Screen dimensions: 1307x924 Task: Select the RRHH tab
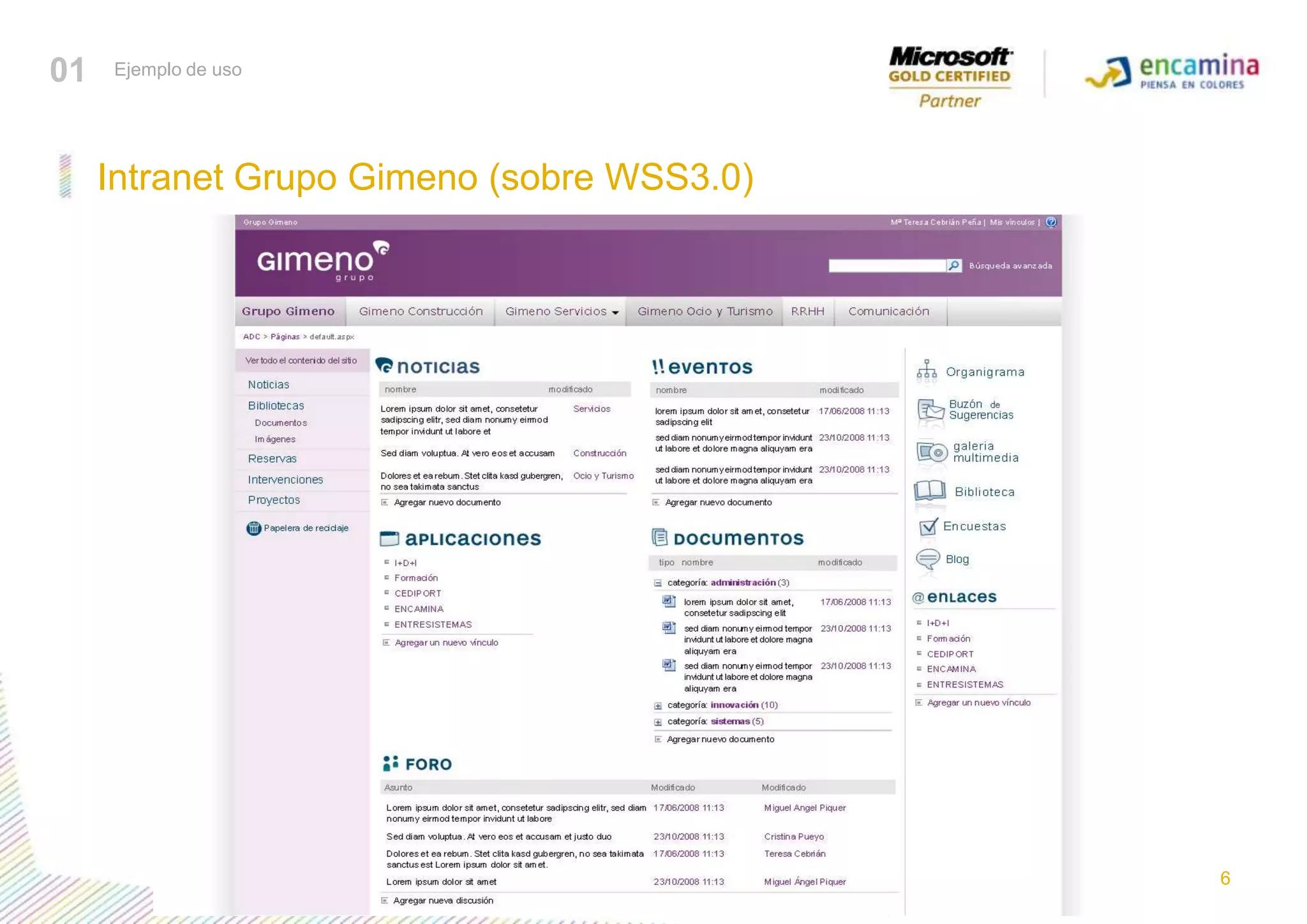pyautogui.click(x=808, y=311)
